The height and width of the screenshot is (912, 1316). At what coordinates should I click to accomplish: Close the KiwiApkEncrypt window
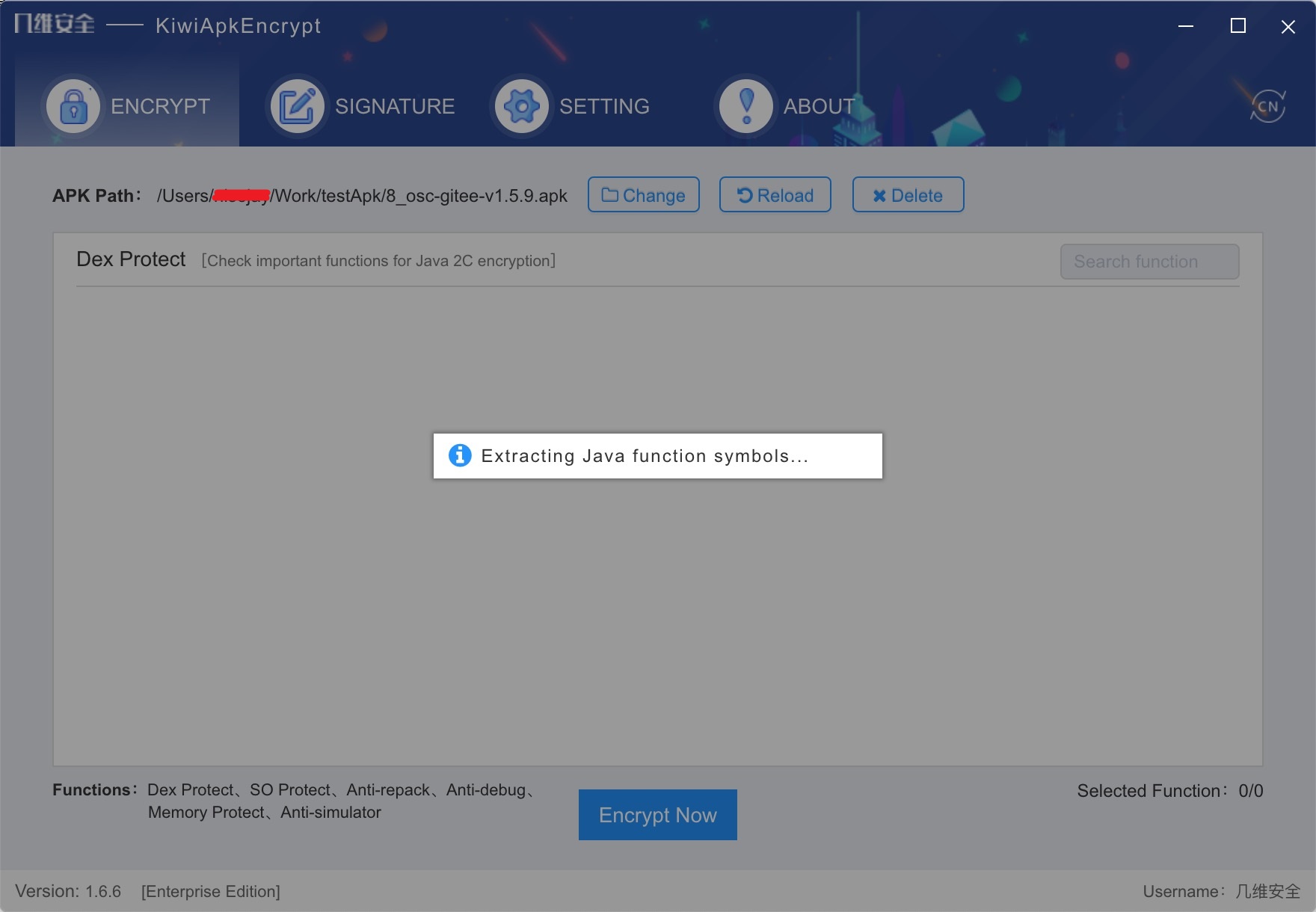1288,27
